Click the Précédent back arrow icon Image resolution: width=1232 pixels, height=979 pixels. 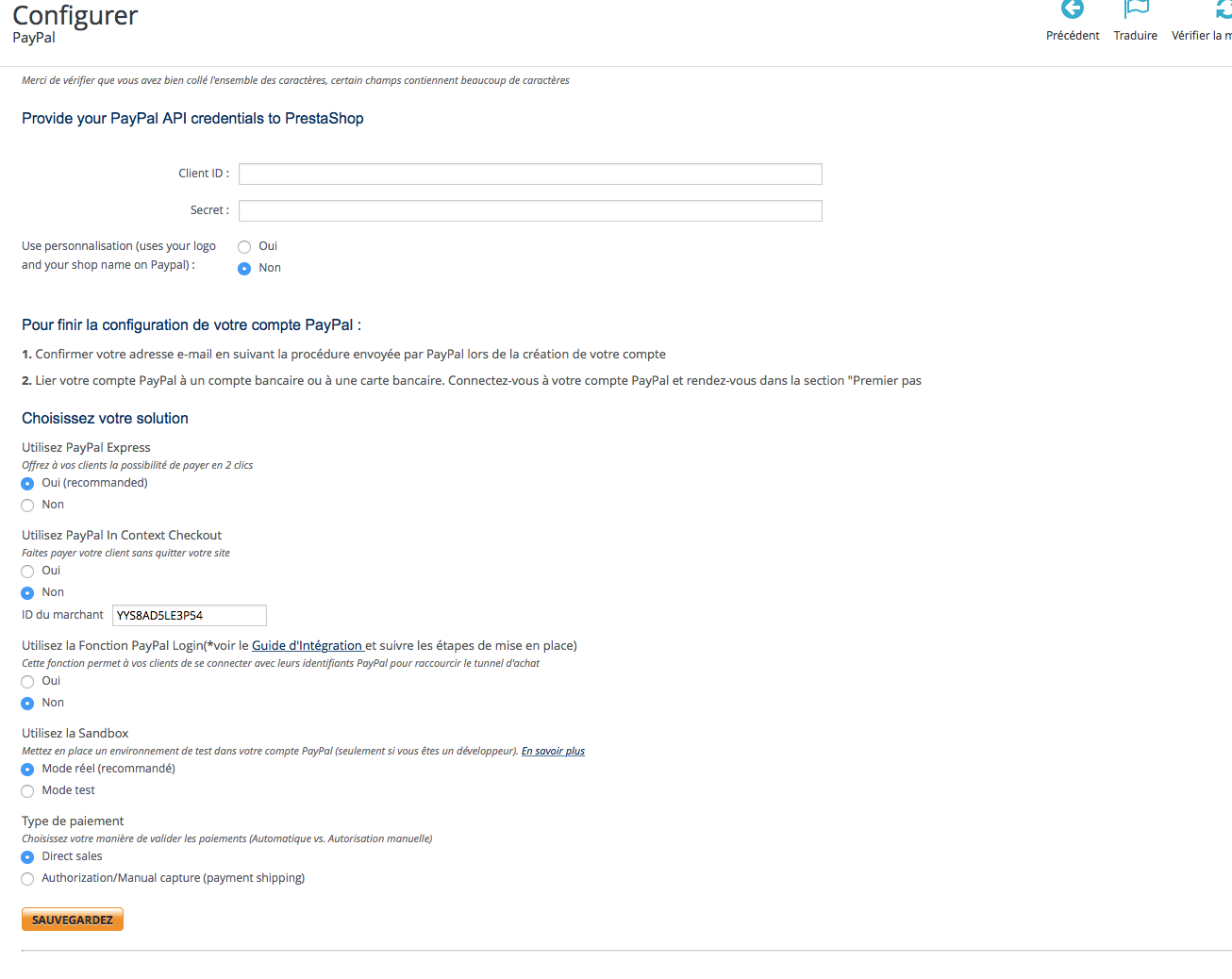pos(1073,8)
